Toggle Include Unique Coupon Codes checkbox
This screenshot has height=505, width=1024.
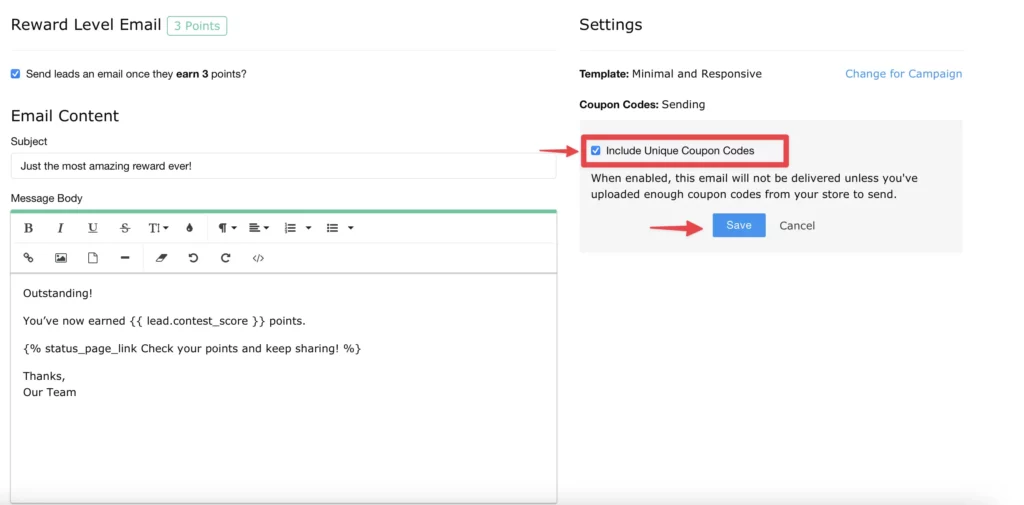596,151
